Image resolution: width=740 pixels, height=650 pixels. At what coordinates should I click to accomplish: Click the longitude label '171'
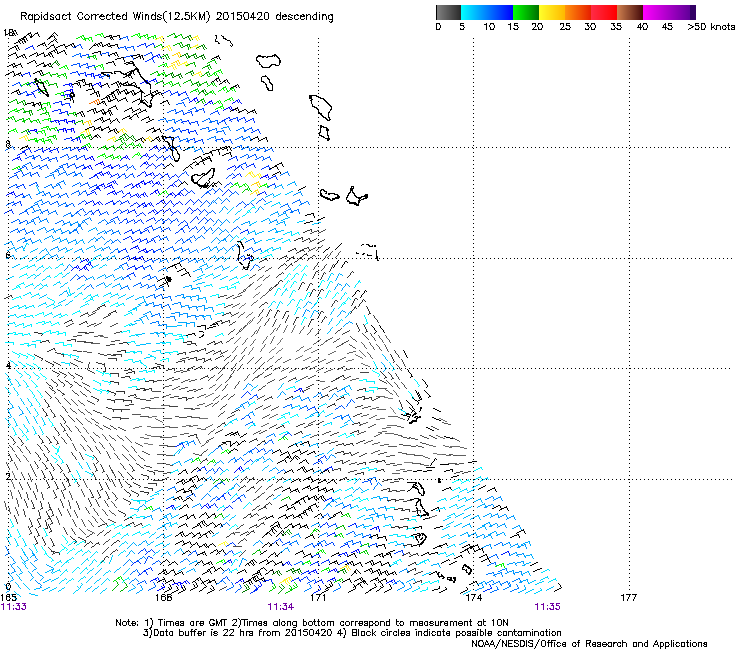[x=318, y=598]
